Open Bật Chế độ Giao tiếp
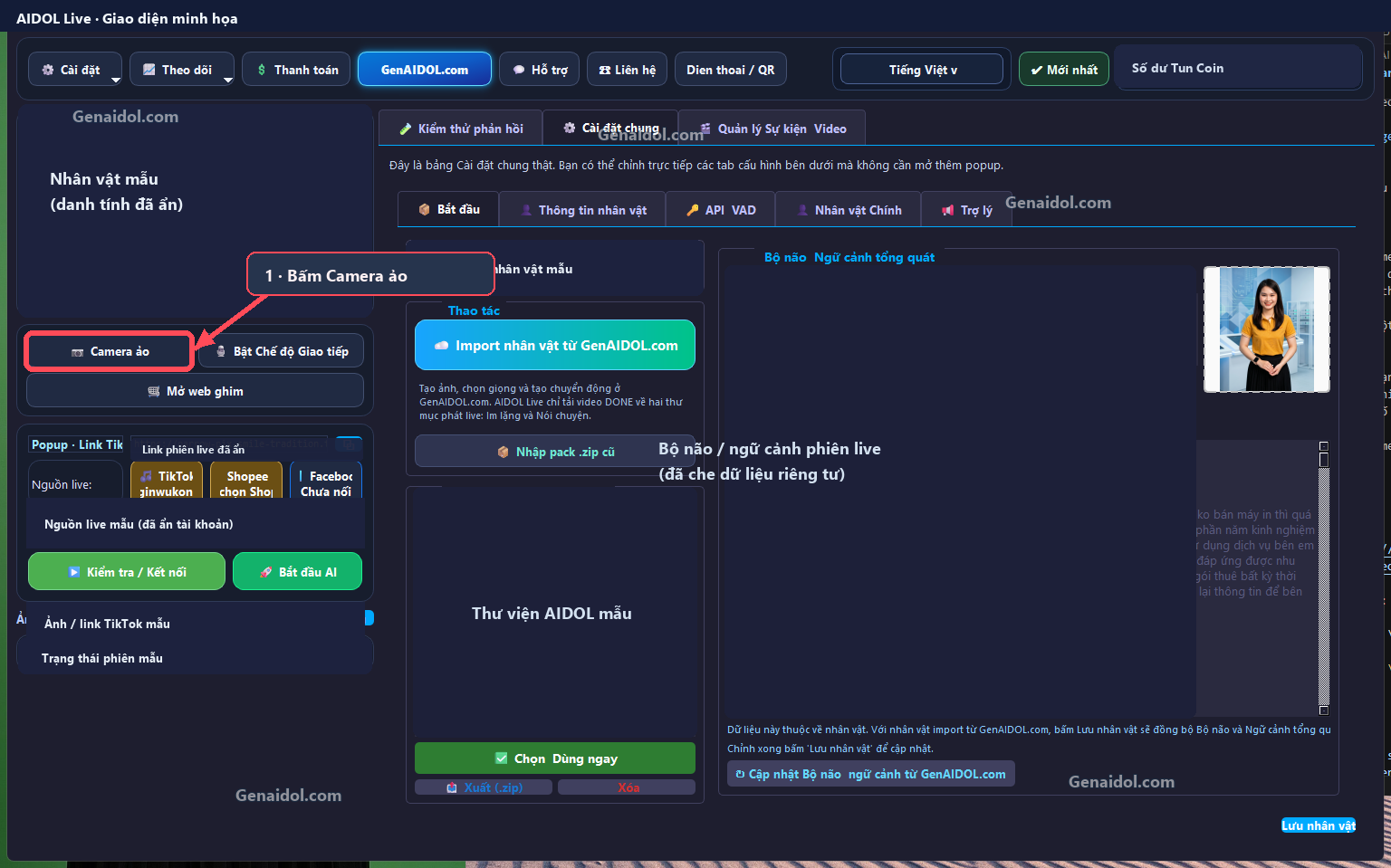This screenshot has width=1391, height=868. [281, 351]
